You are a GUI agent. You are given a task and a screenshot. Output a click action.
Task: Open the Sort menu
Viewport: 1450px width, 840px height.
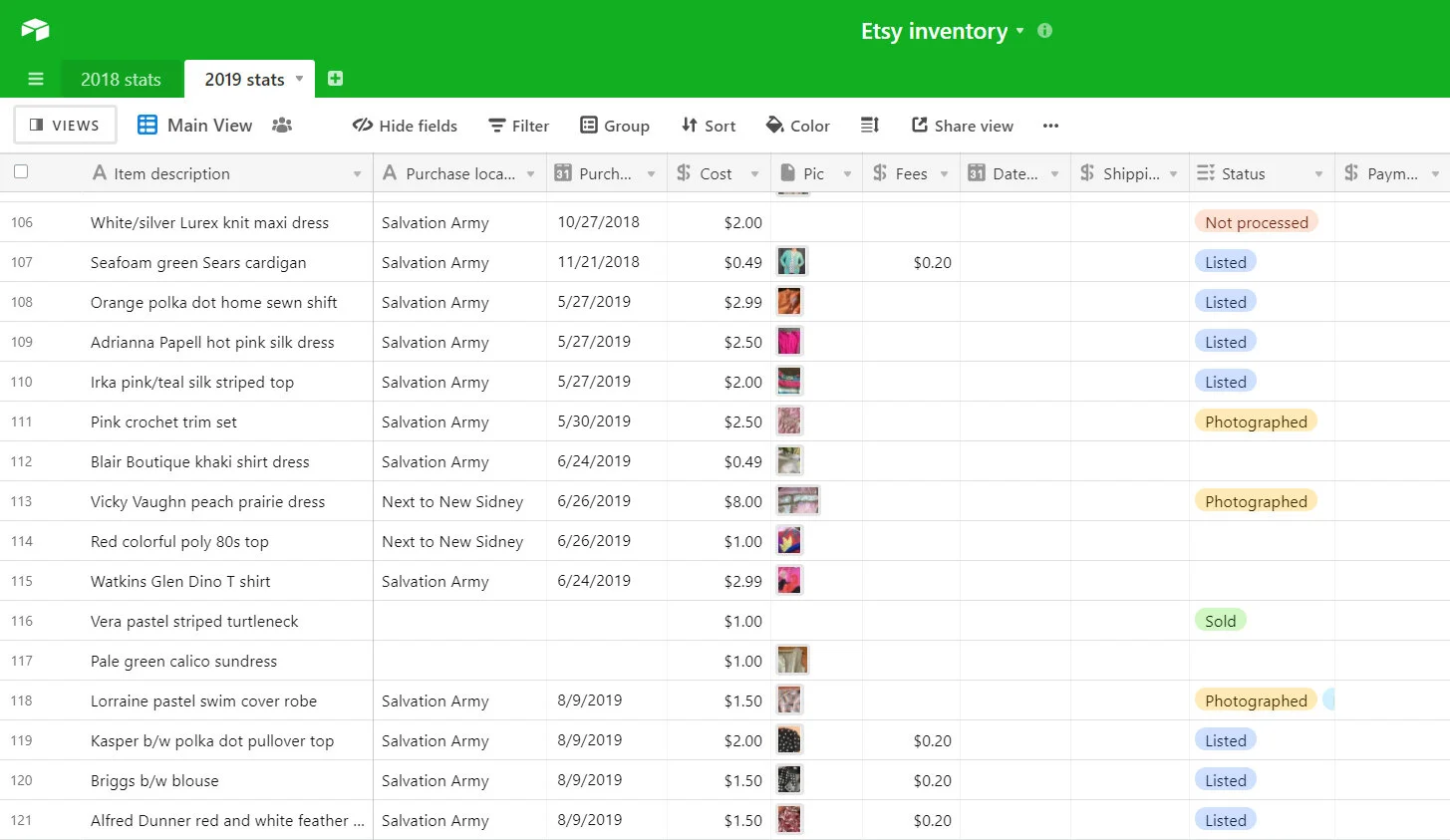click(x=709, y=126)
